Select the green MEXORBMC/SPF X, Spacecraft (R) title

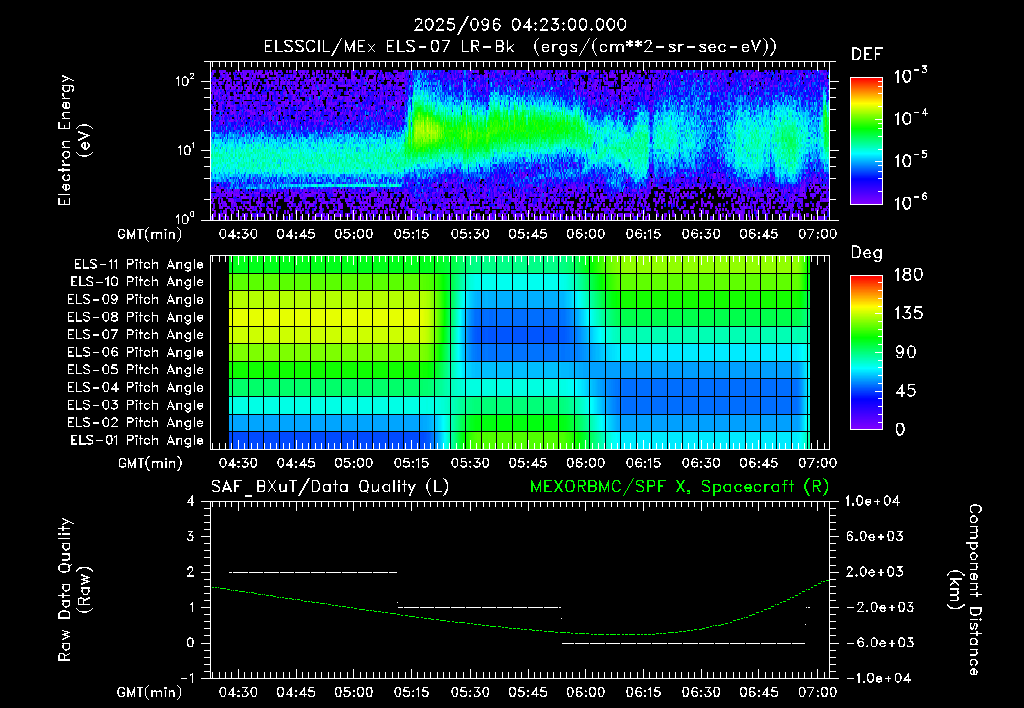click(679, 487)
